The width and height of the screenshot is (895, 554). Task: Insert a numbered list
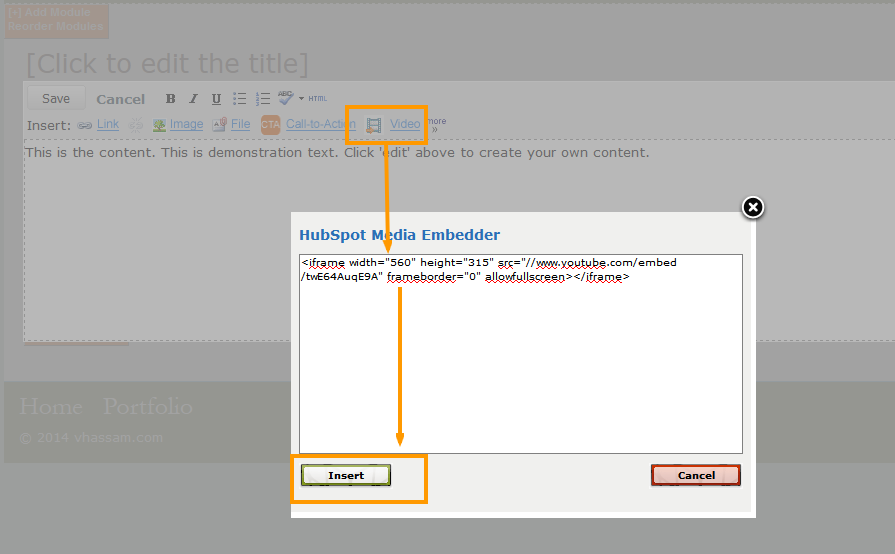[263, 99]
